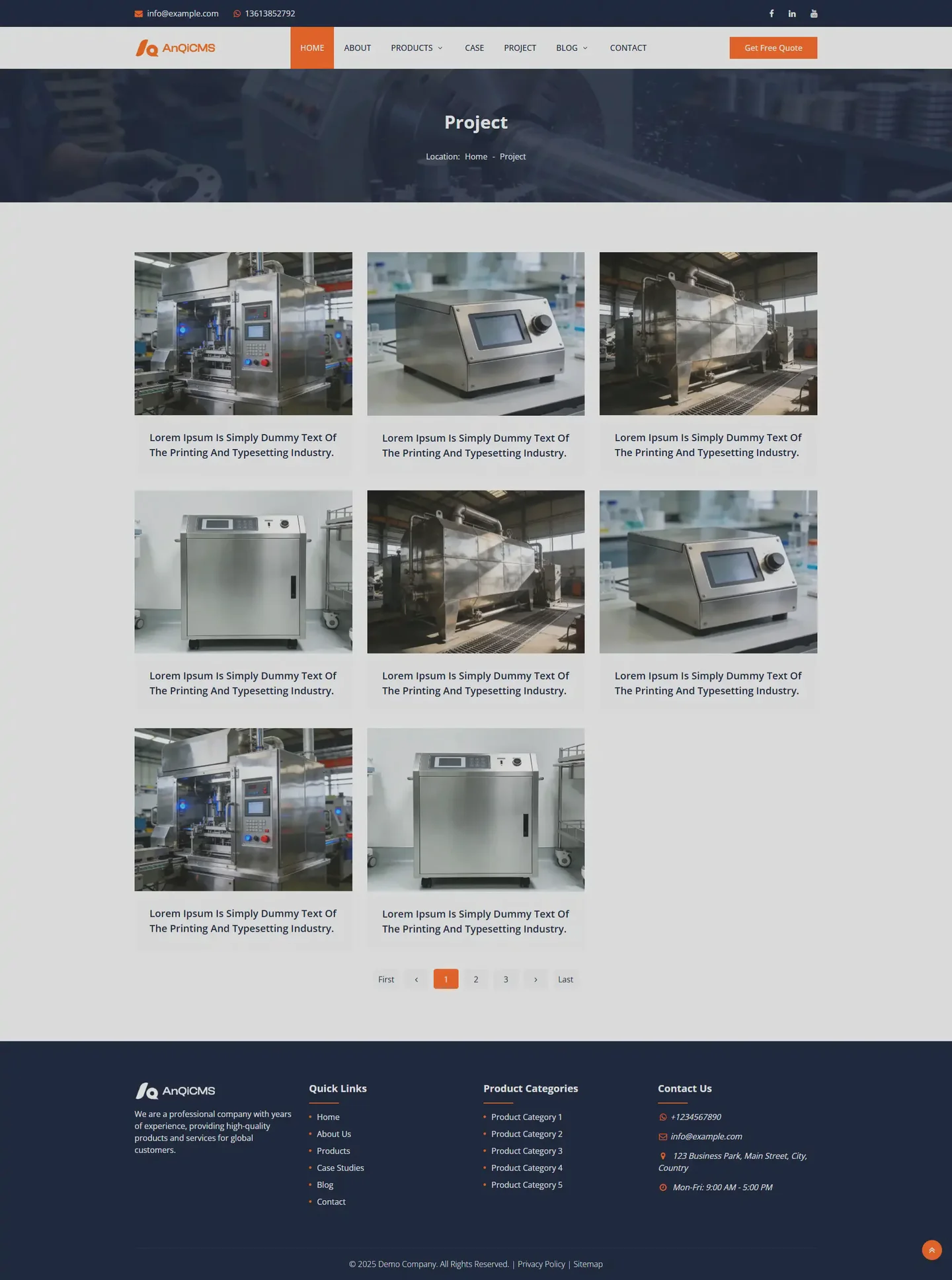The image size is (952, 1280).
Task: Open the Contact menu item
Action: point(628,48)
